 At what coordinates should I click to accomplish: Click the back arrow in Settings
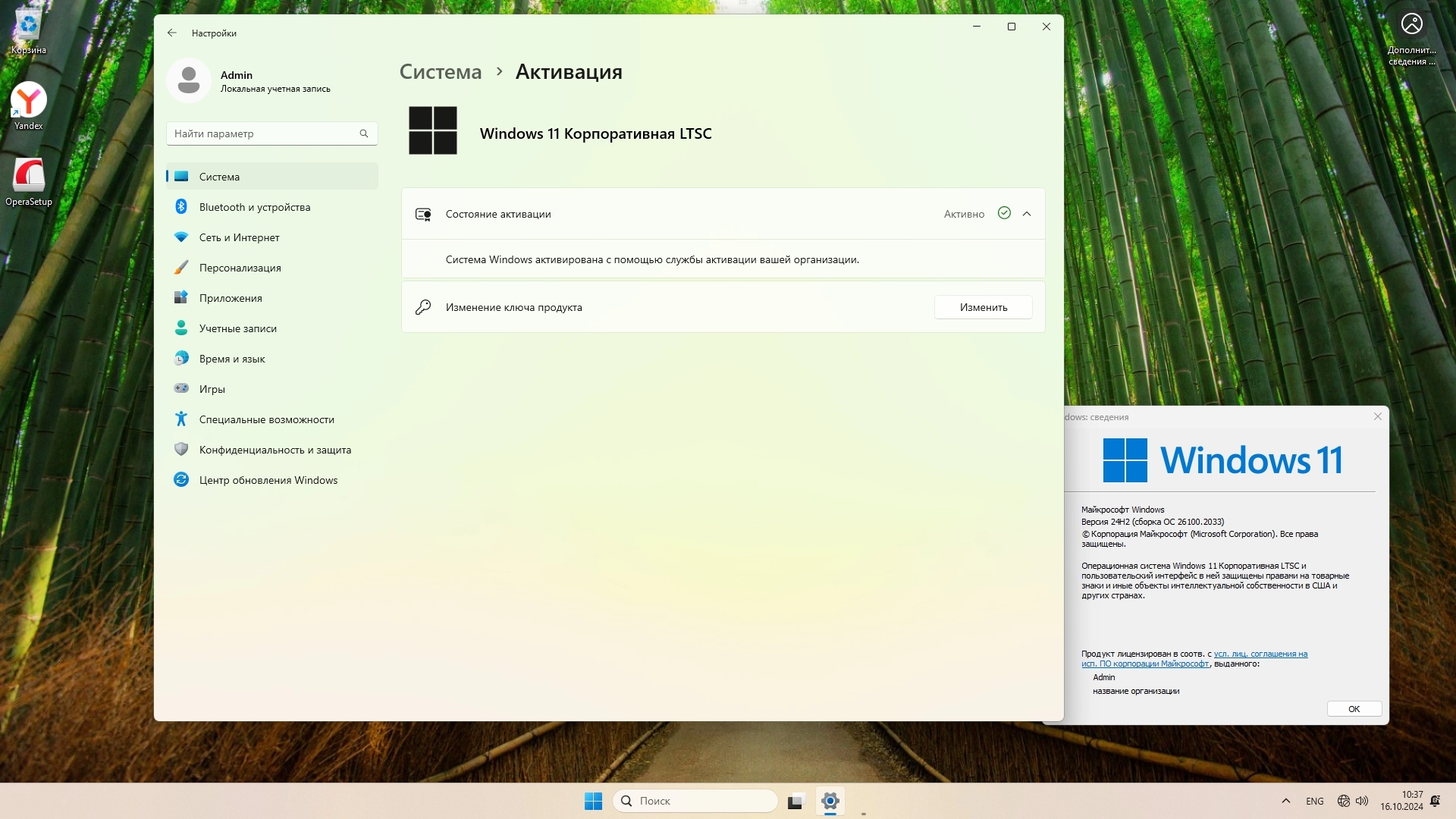(x=172, y=33)
